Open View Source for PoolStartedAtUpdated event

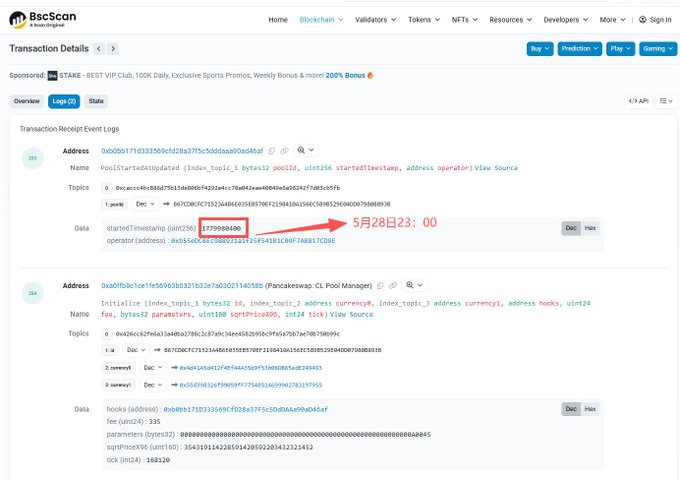pos(496,168)
